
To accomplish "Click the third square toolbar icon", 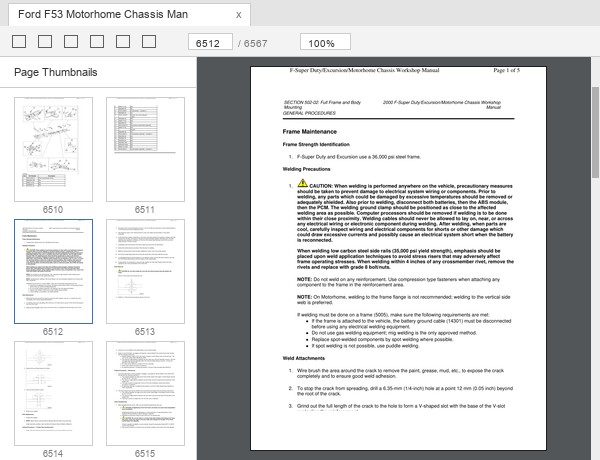I will point(71,42).
